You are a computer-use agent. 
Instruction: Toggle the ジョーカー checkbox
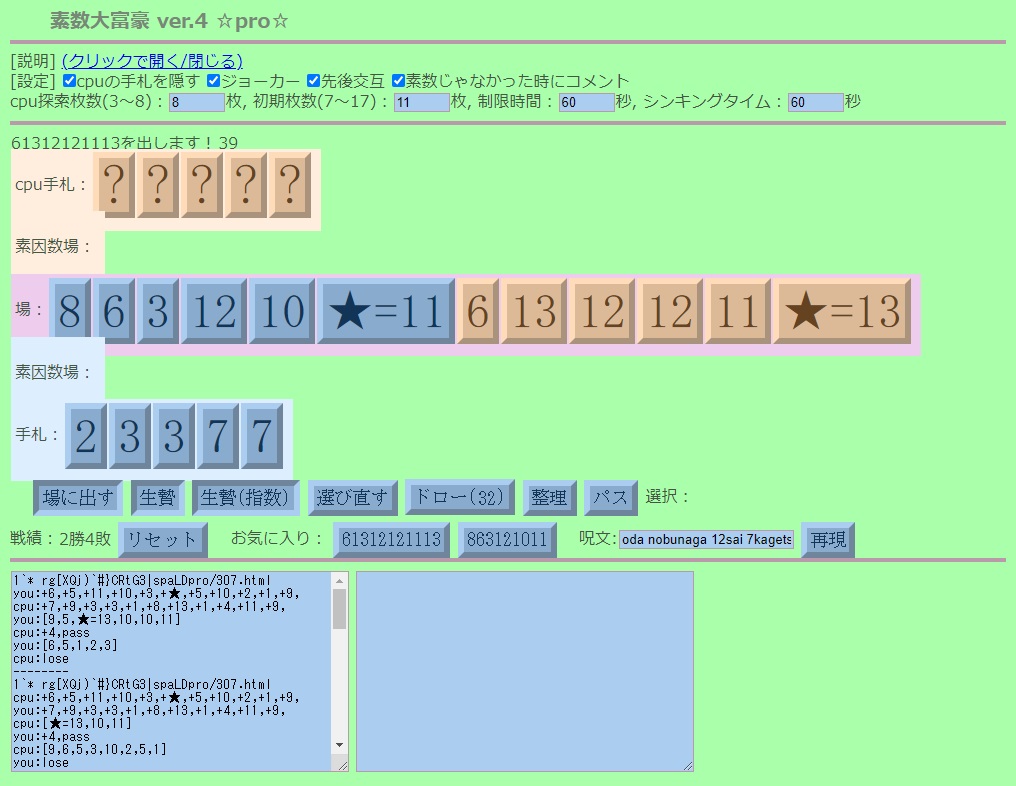click(214, 81)
